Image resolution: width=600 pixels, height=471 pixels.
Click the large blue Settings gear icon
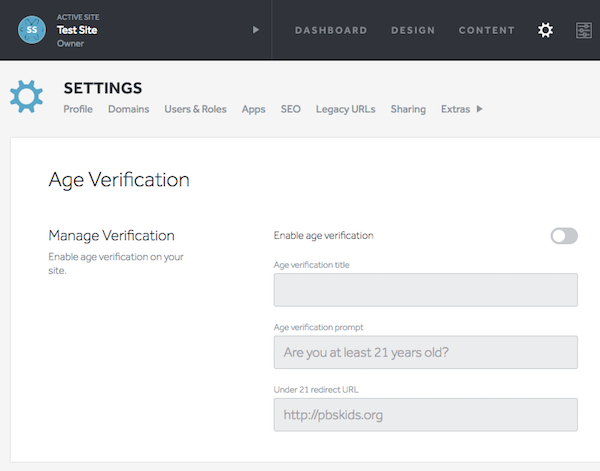pos(27,96)
